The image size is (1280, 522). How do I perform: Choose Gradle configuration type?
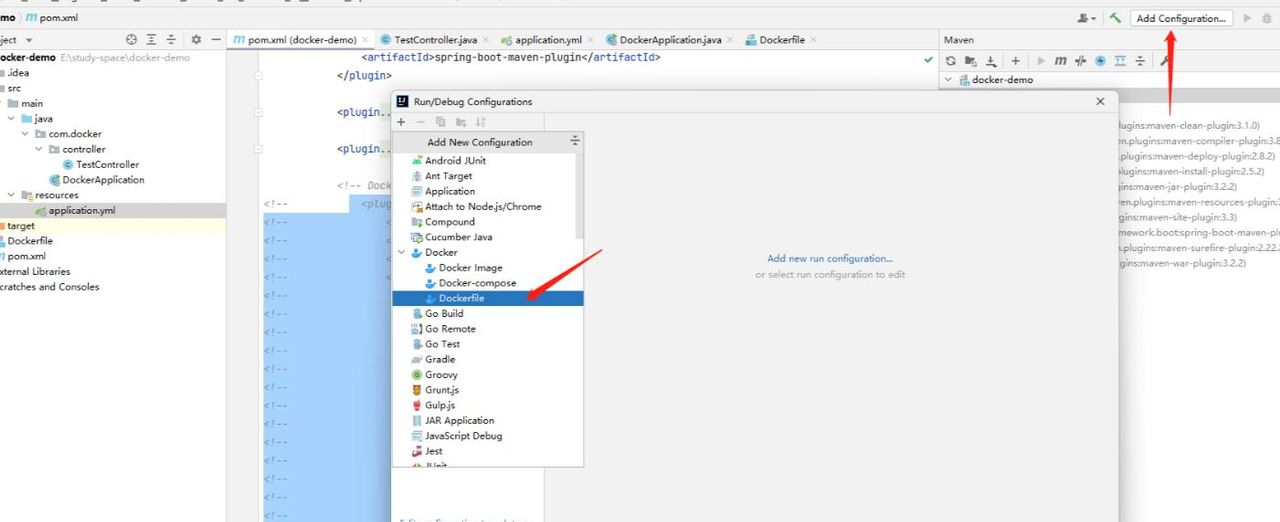tap(440, 359)
